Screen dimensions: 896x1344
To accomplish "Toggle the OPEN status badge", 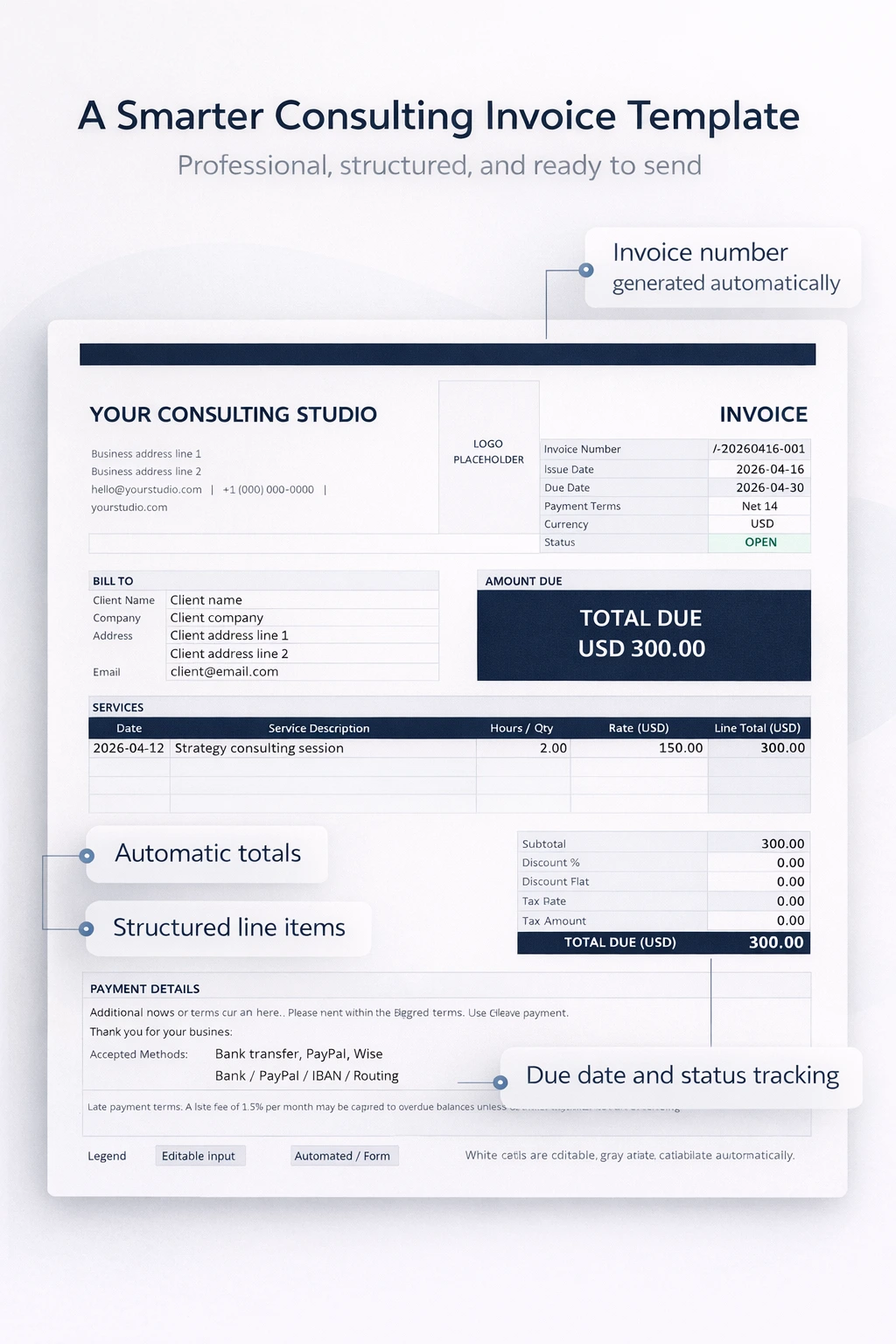I will pos(759,542).
